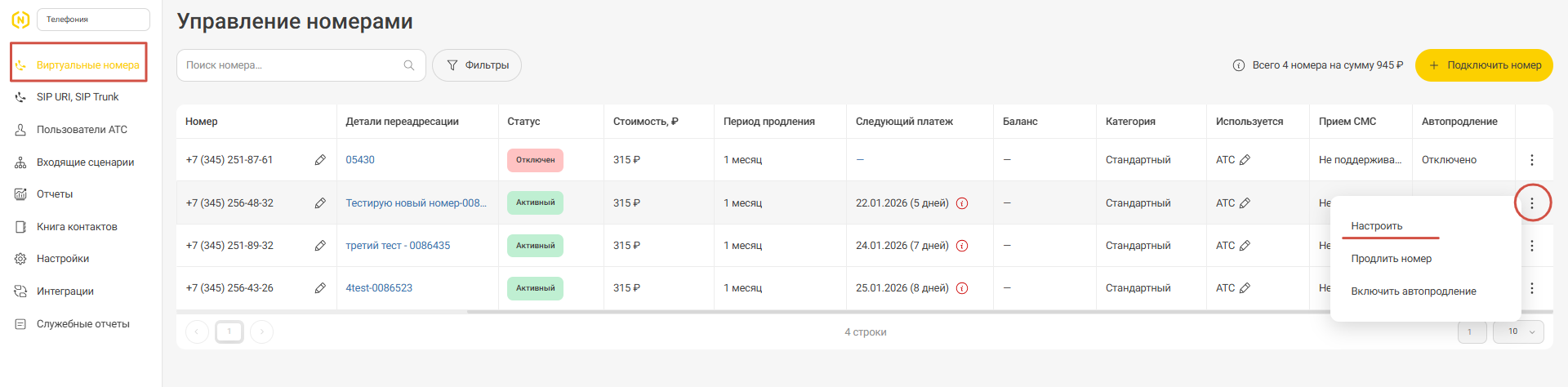
Task: Click pencil icon next to +7 (345) 256-43-26
Action: pyautogui.click(x=320, y=288)
